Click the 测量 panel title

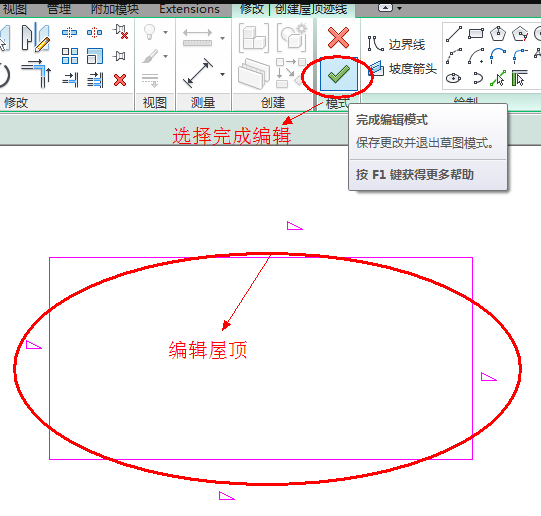203,102
